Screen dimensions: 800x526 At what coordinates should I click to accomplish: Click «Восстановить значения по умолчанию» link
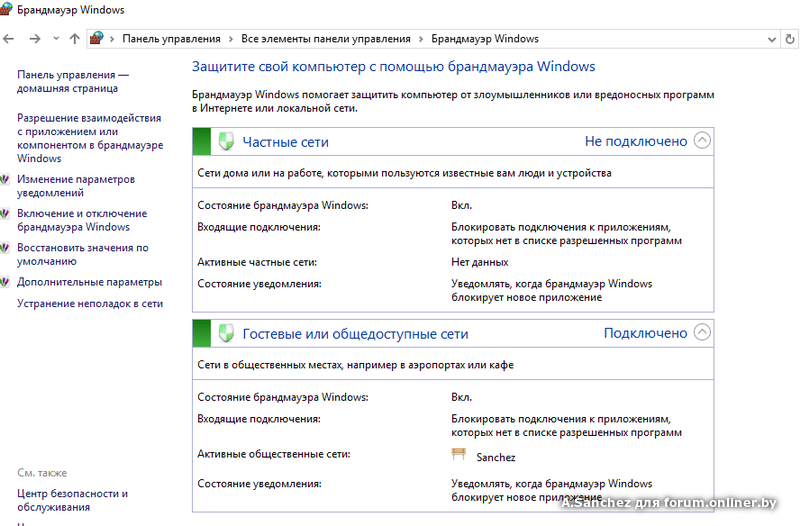pos(83,254)
